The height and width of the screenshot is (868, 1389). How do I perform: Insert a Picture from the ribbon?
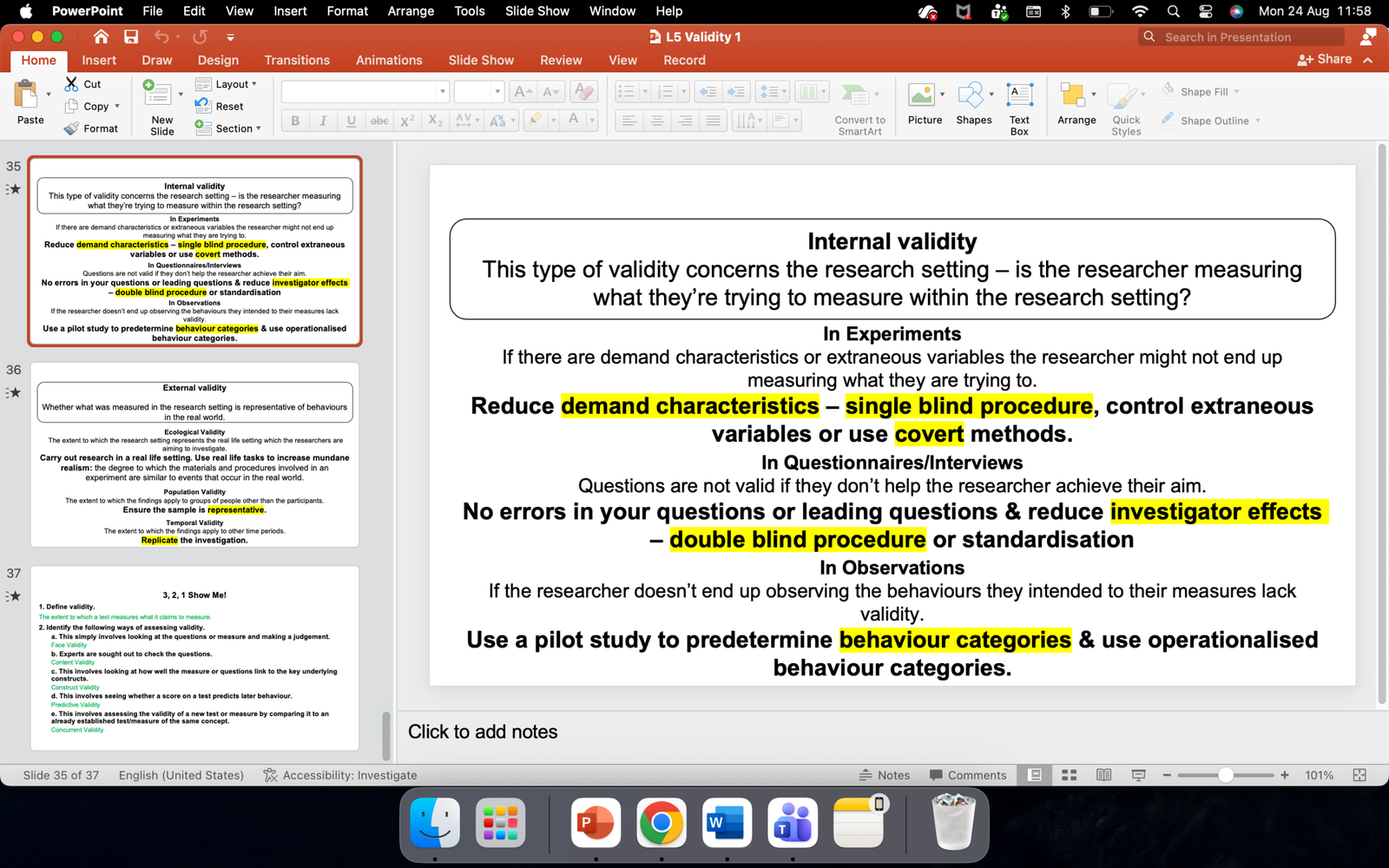point(925,103)
